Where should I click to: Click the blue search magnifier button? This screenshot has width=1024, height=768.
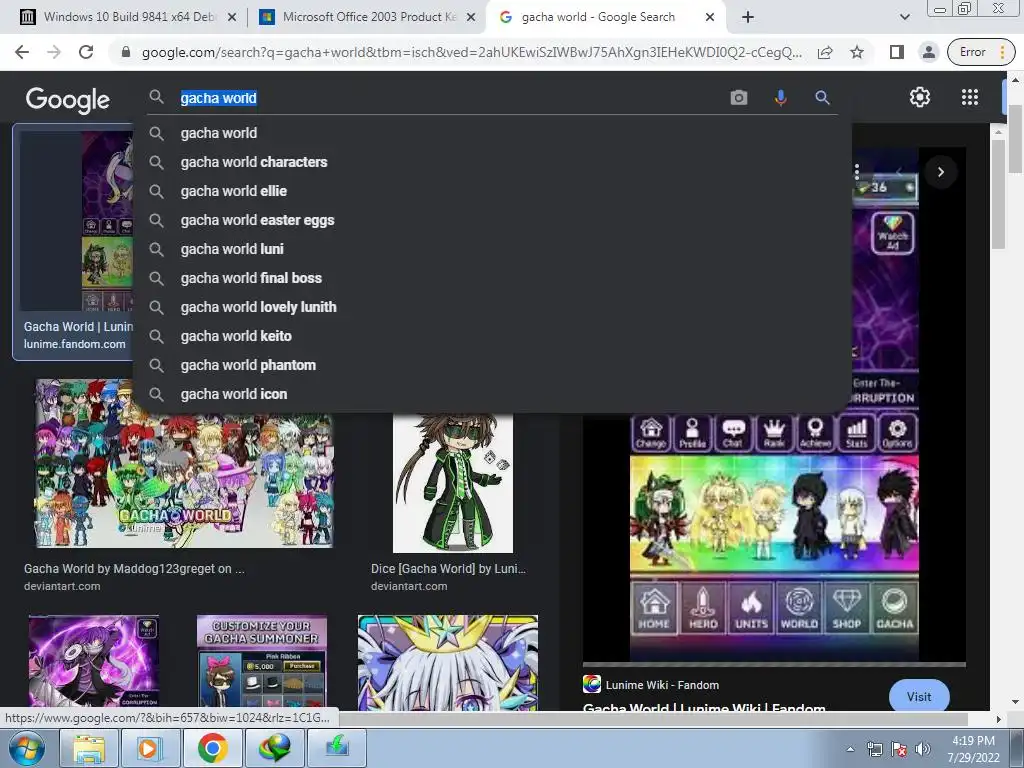click(x=822, y=98)
